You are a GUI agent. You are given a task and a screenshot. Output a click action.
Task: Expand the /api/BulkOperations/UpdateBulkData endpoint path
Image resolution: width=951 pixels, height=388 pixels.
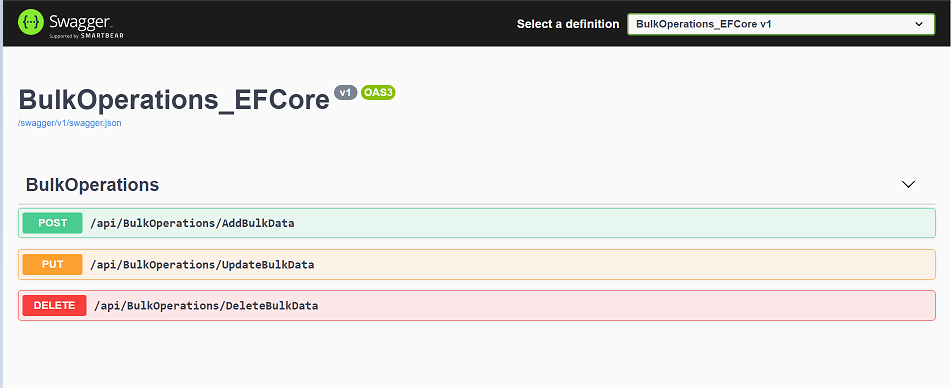202,264
